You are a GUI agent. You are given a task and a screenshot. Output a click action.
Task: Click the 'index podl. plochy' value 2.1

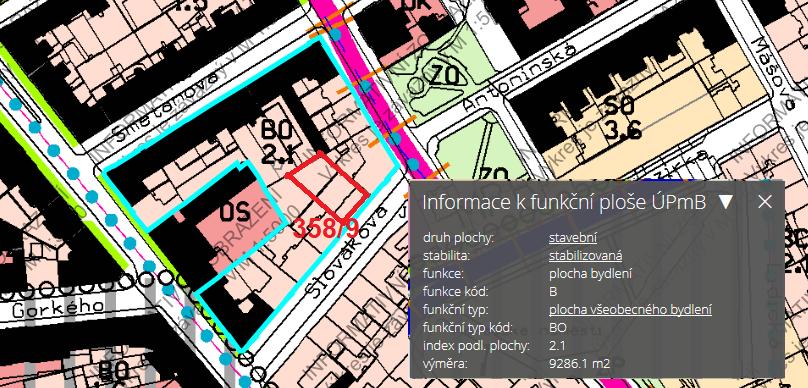coord(557,346)
